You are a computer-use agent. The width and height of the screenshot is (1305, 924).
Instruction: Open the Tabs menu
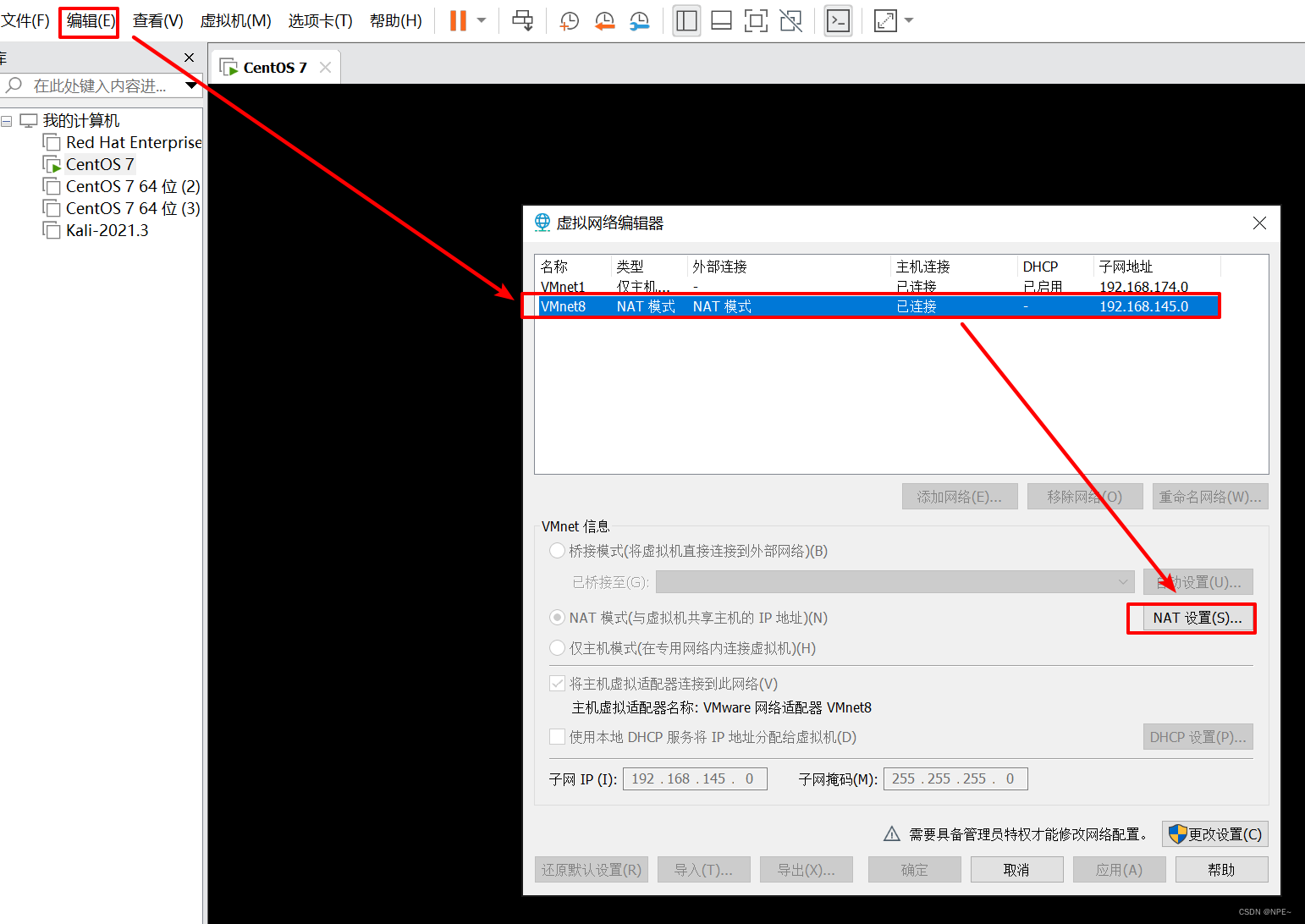320,20
